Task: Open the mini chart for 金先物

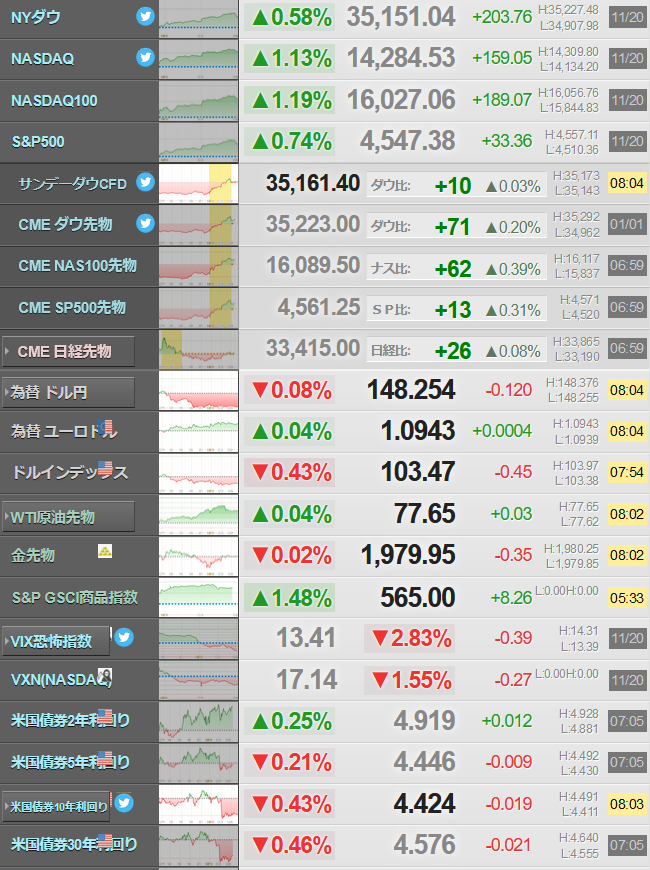Action: 199,556
